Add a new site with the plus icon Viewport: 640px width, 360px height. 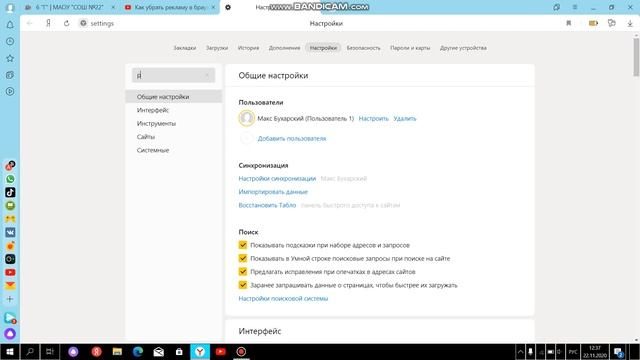tap(10, 299)
